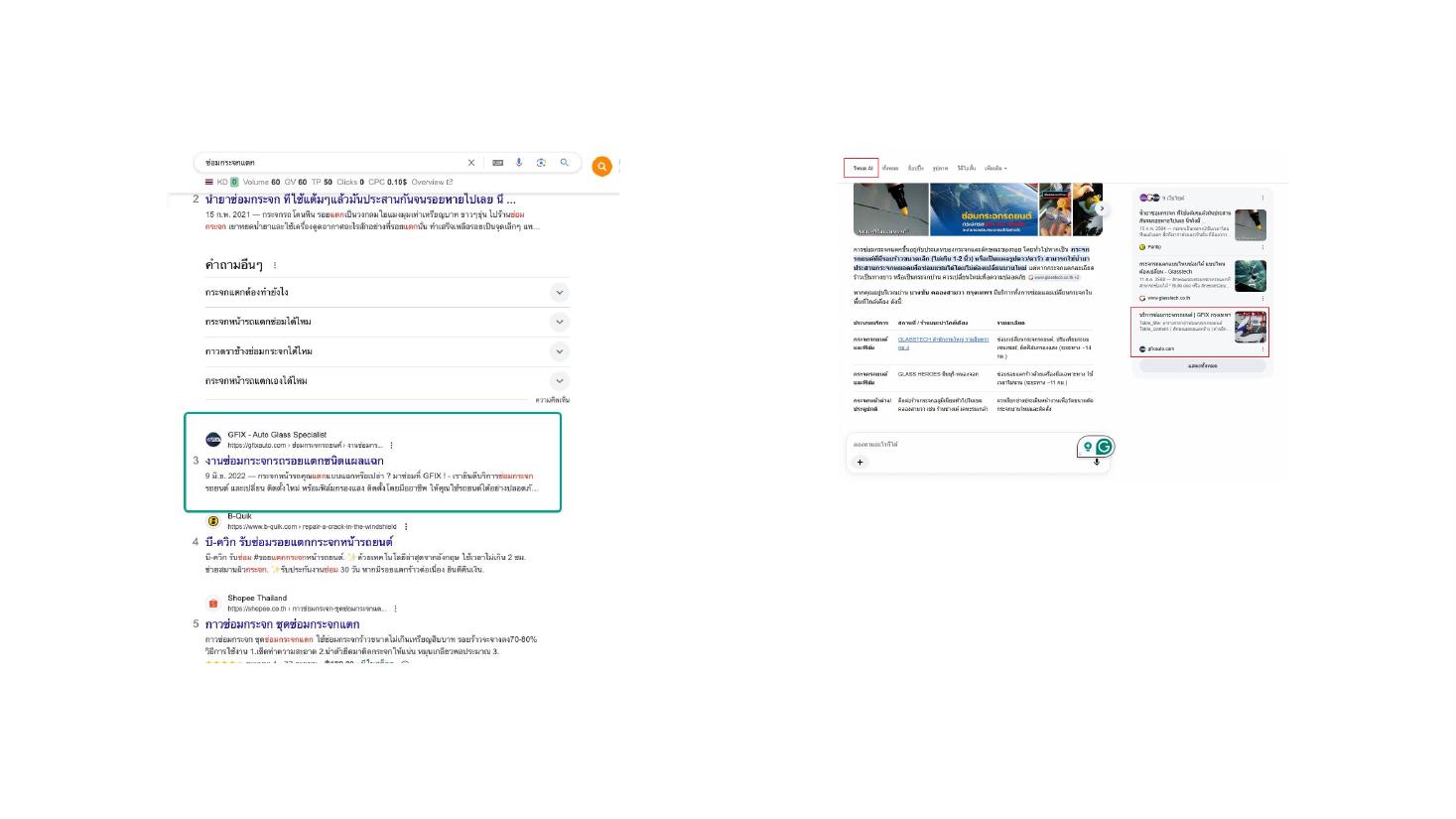Open the GLASSTECH branch link in table
The width and height of the screenshot is (1456, 819).
tap(943, 343)
